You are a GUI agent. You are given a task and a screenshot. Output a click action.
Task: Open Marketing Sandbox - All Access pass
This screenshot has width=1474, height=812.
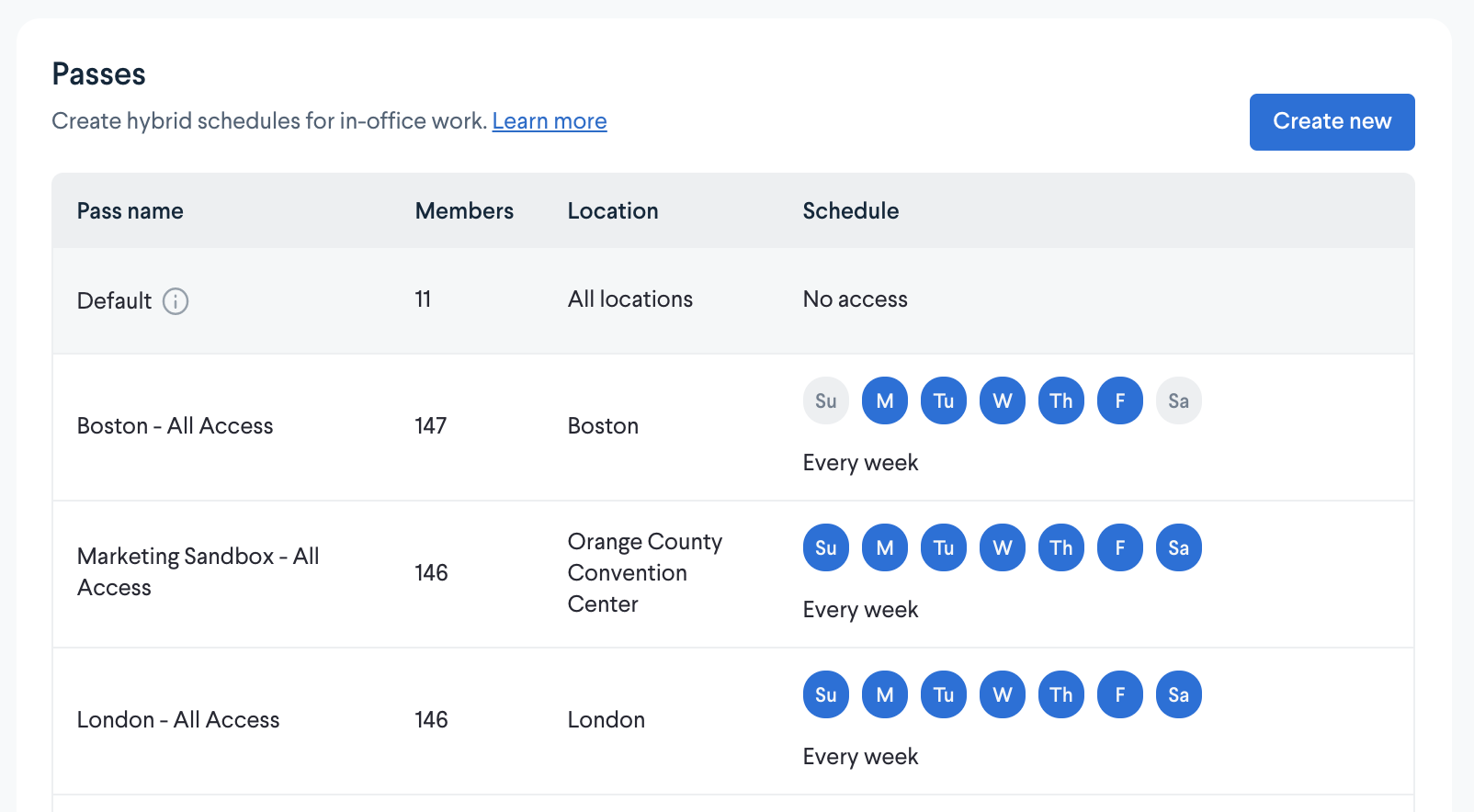pos(198,571)
